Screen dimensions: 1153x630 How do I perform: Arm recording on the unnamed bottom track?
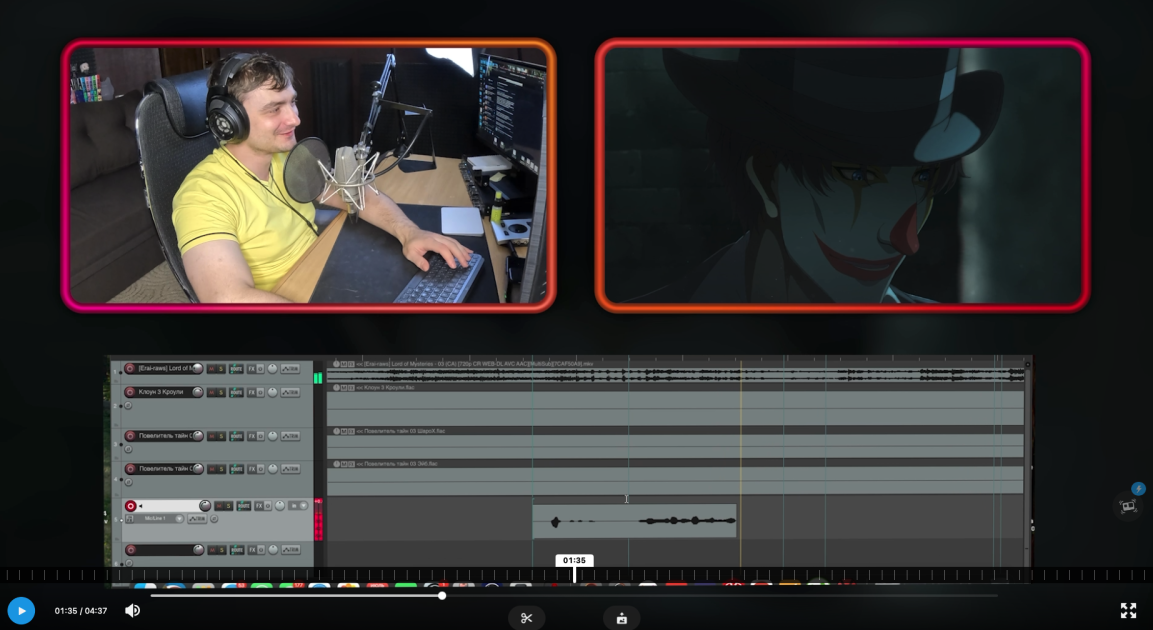pyautogui.click(x=131, y=550)
